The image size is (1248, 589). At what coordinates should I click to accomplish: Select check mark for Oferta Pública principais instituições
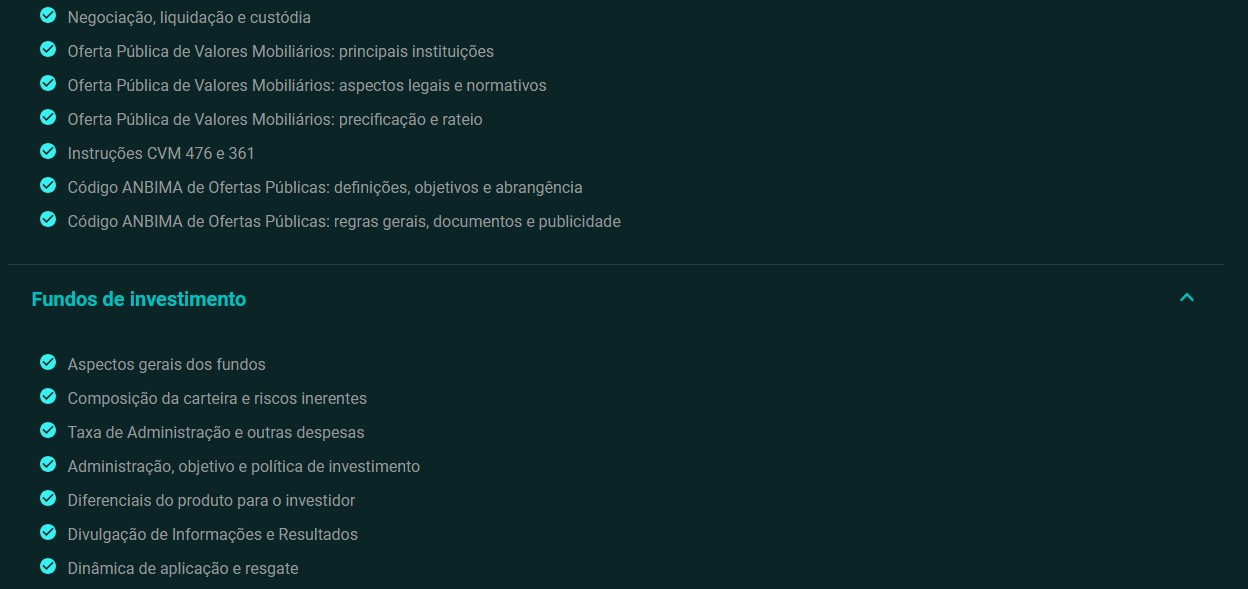point(47,50)
